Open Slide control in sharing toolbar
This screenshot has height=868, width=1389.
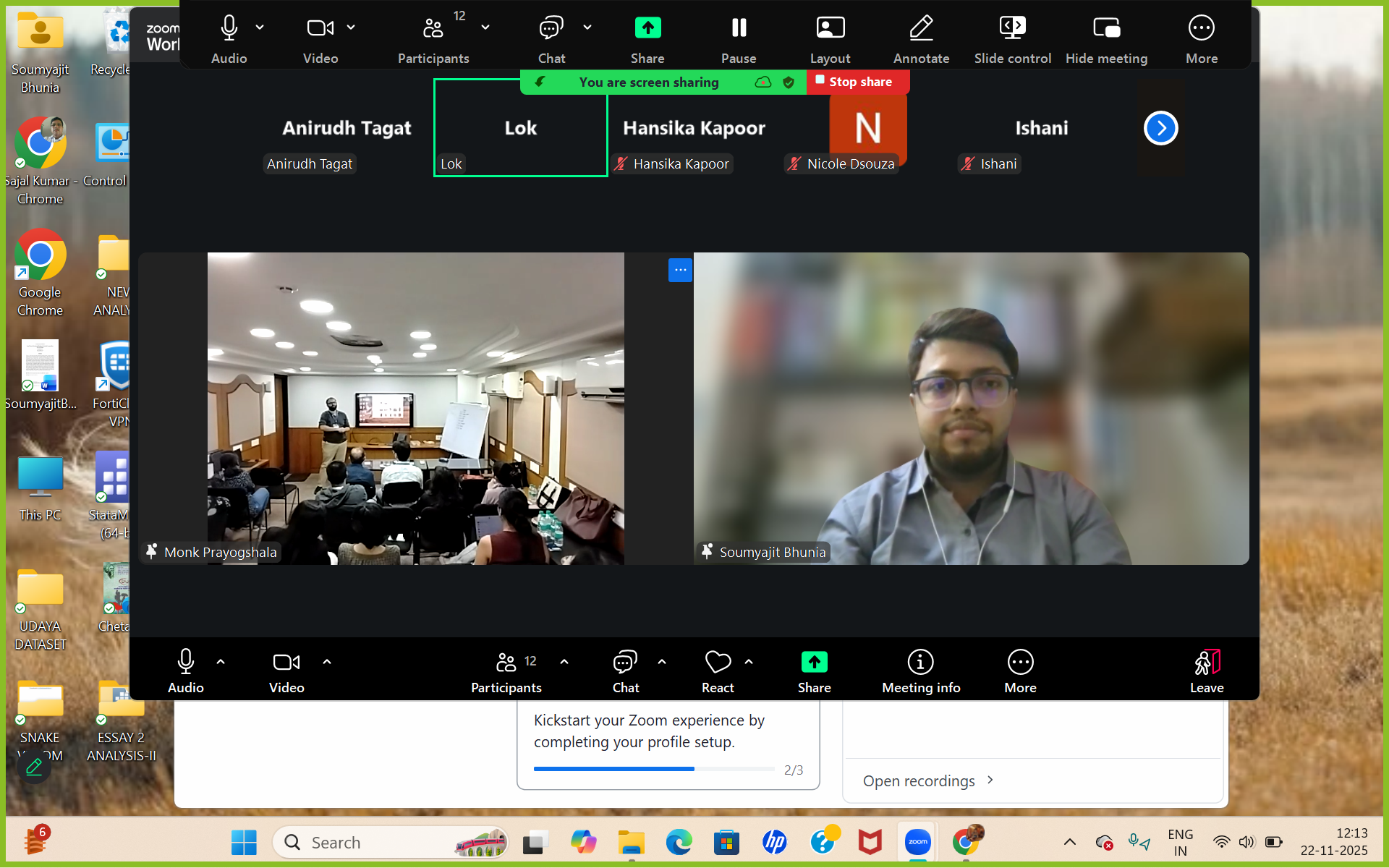click(1012, 29)
